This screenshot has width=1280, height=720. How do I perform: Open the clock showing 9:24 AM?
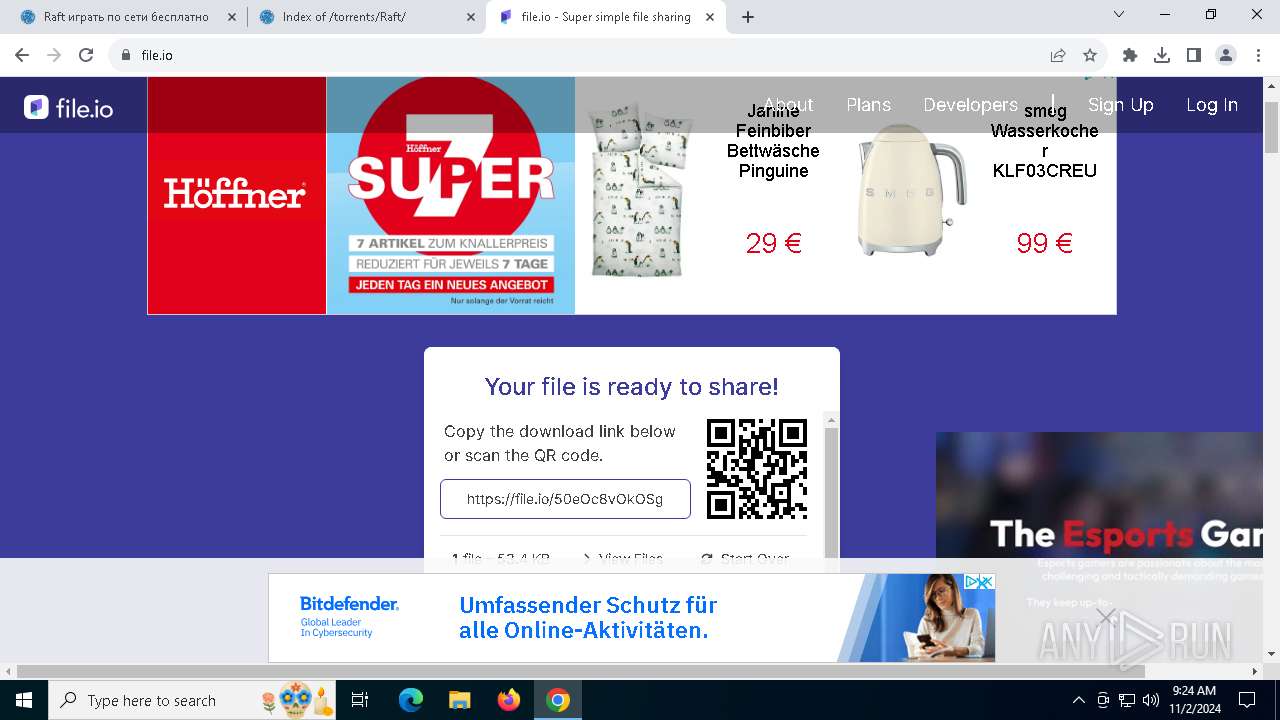tap(1194, 700)
